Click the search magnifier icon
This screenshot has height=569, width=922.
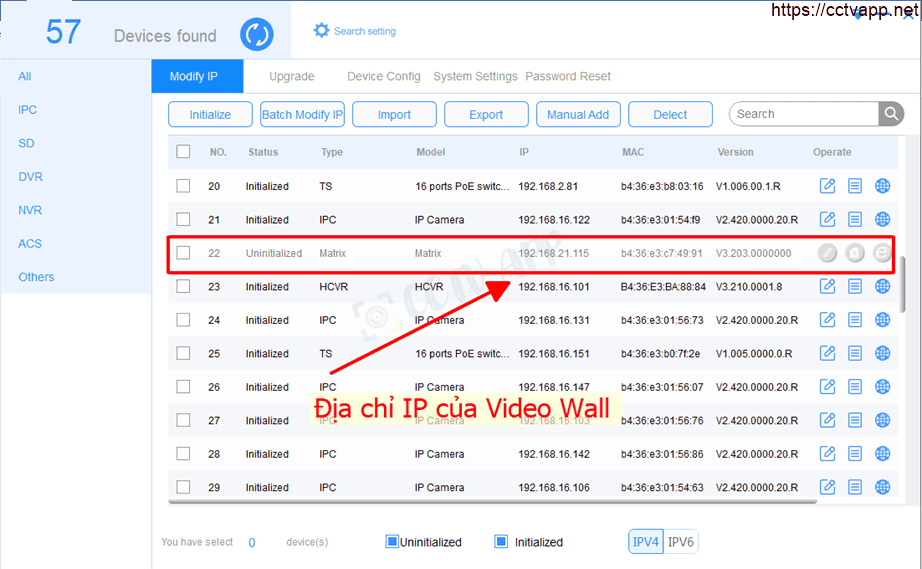[891, 114]
